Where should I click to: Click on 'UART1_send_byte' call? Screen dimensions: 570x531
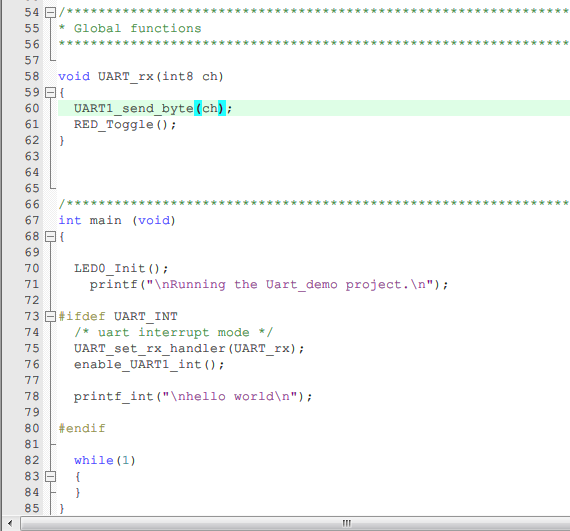point(133,109)
